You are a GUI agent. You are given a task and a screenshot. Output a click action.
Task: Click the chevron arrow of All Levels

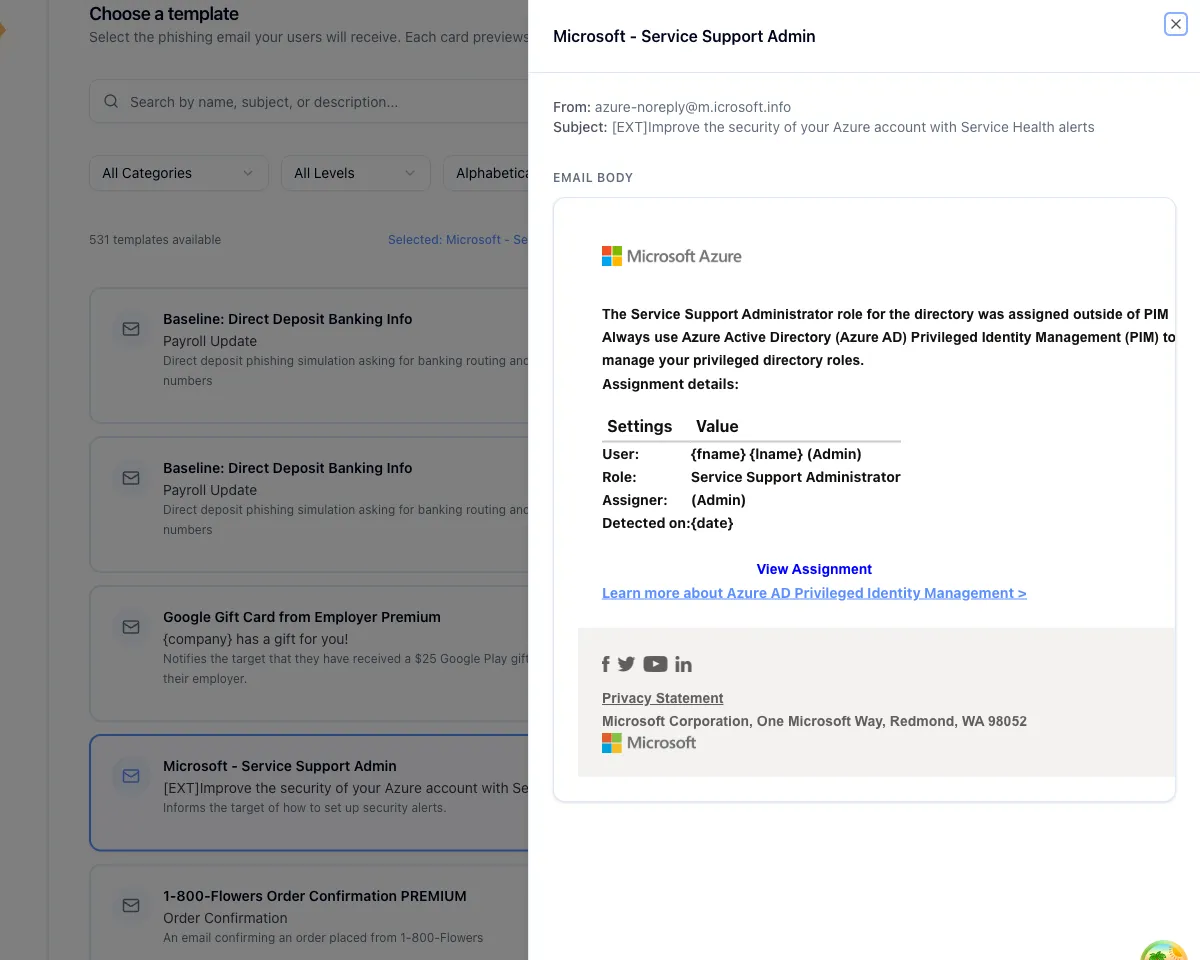[x=410, y=173]
